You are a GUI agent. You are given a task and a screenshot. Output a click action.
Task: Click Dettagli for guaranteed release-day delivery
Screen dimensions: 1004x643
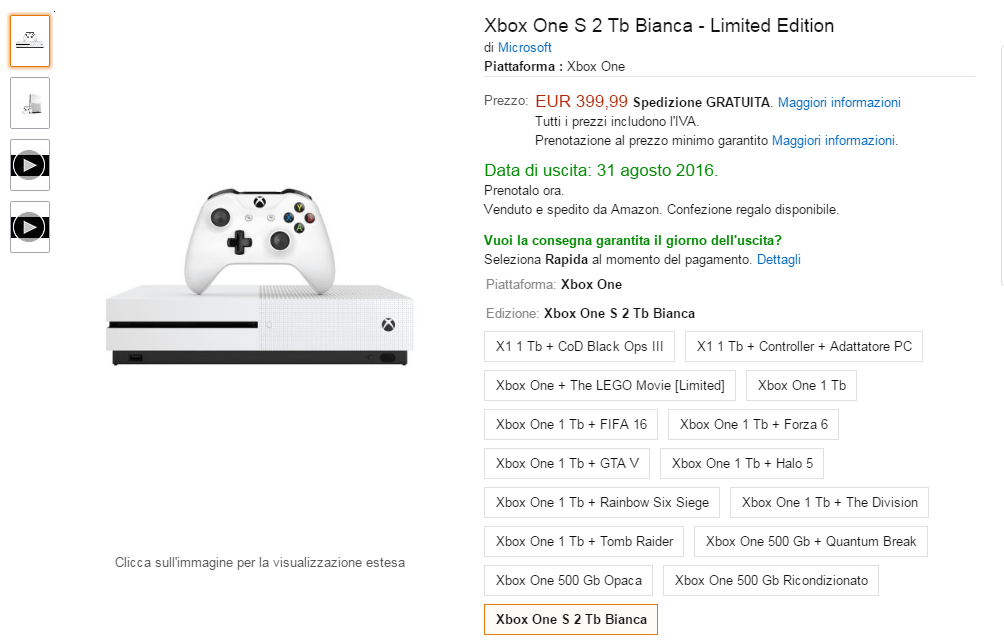[x=778, y=259]
